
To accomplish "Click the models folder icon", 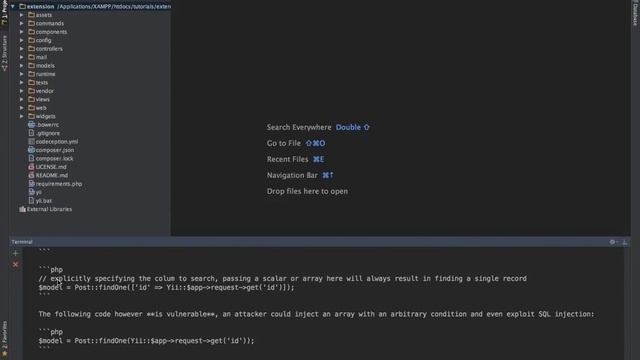I will tap(31, 66).
